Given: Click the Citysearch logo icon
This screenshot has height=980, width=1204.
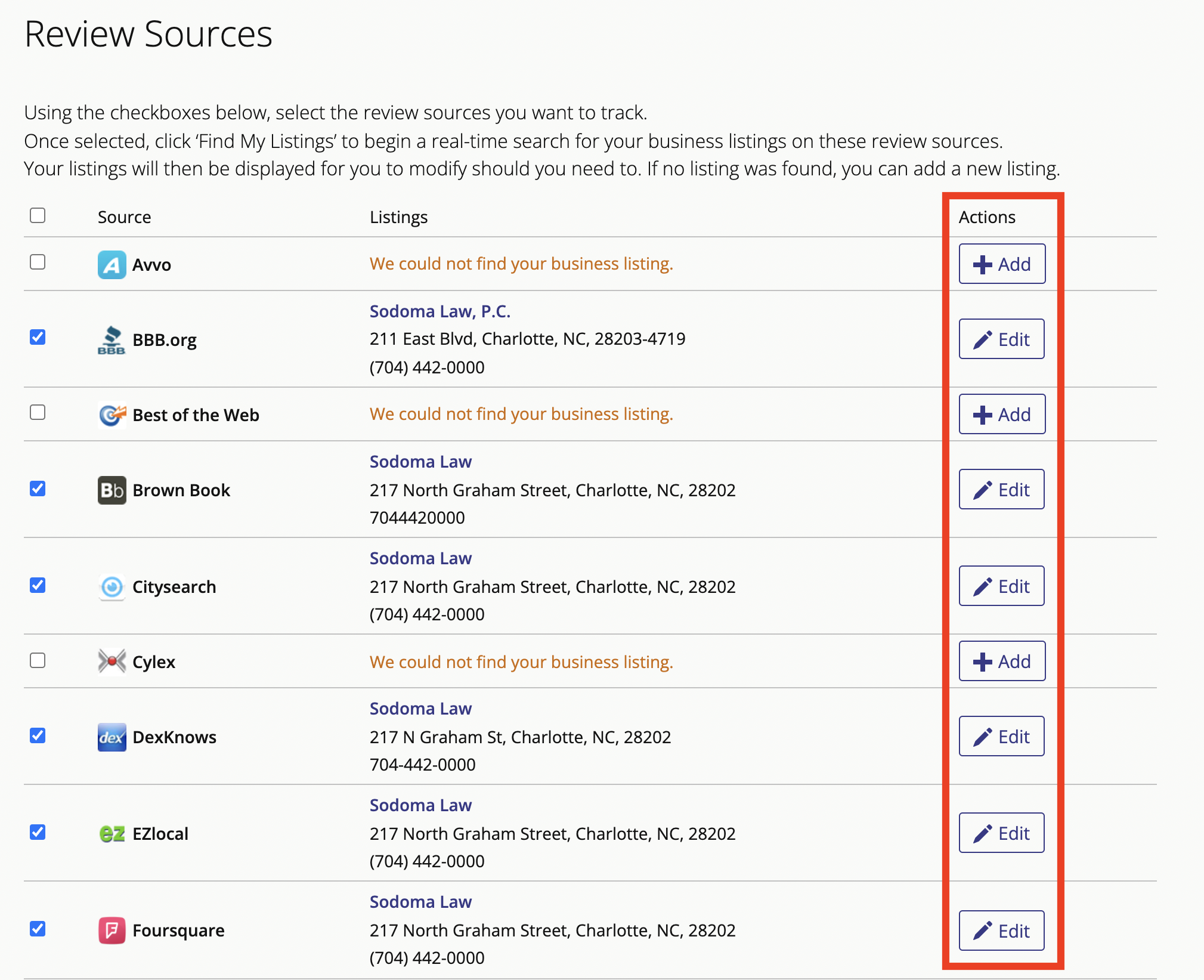Looking at the screenshot, I should click(112, 587).
